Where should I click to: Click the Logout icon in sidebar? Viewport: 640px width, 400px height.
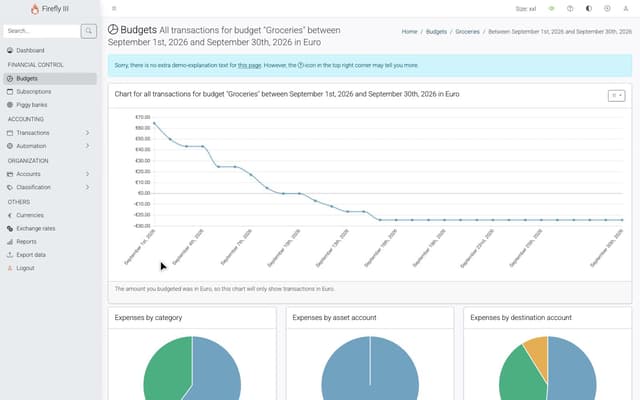tap(10, 268)
